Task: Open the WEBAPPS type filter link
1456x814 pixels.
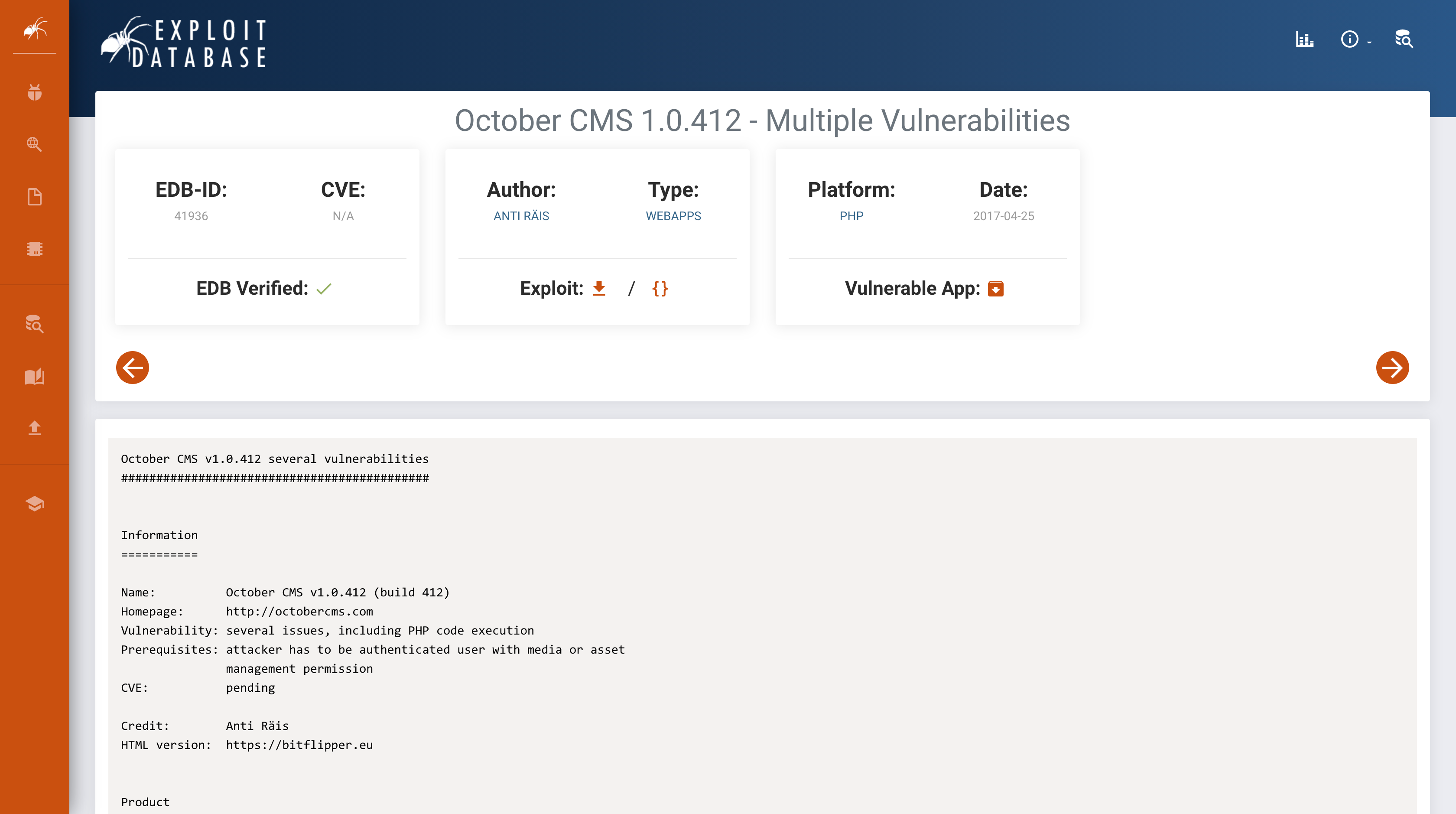Action: point(673,215)
